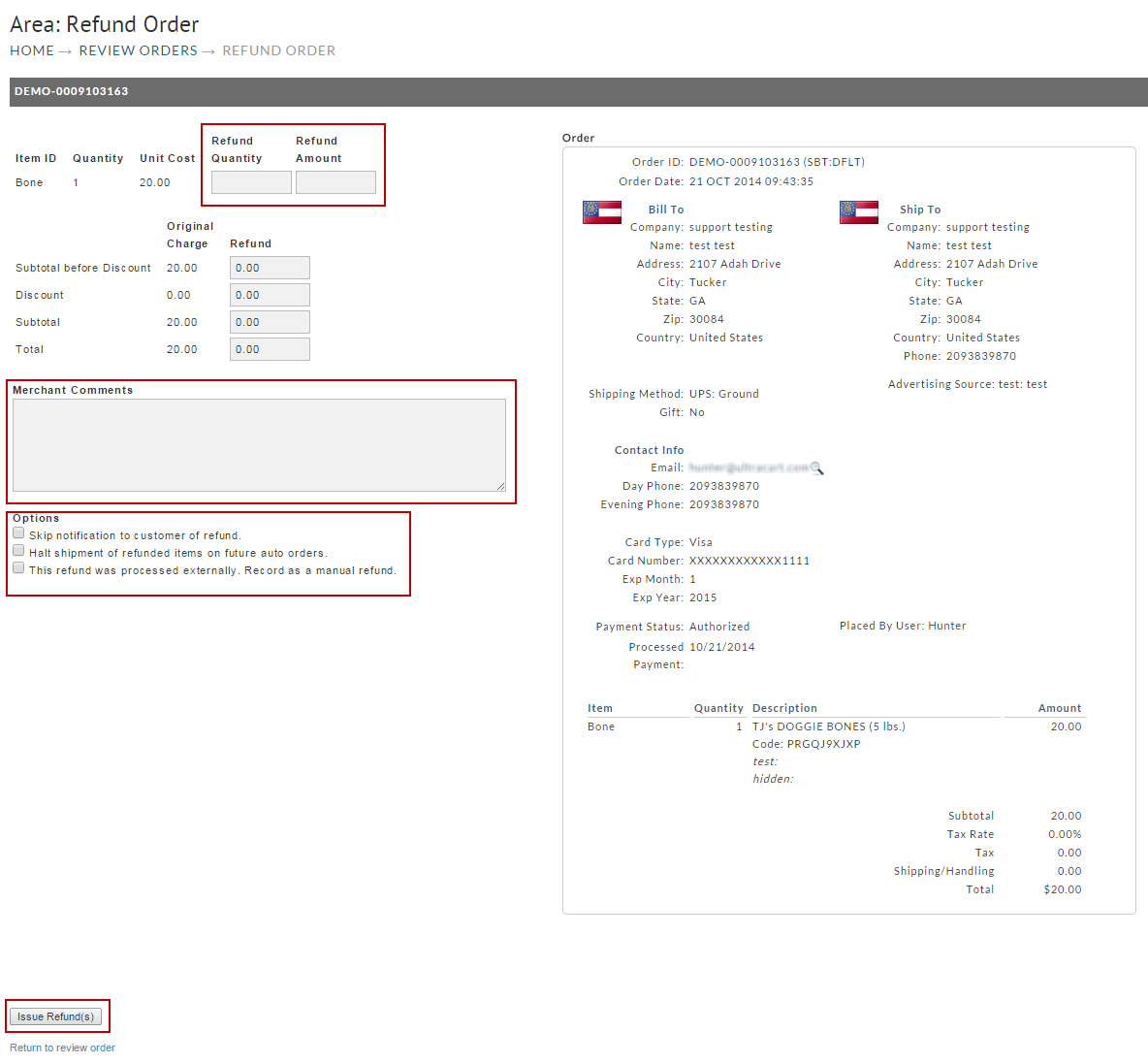
Task: Select the Subtotal refund field
Action: coord(270,322)
